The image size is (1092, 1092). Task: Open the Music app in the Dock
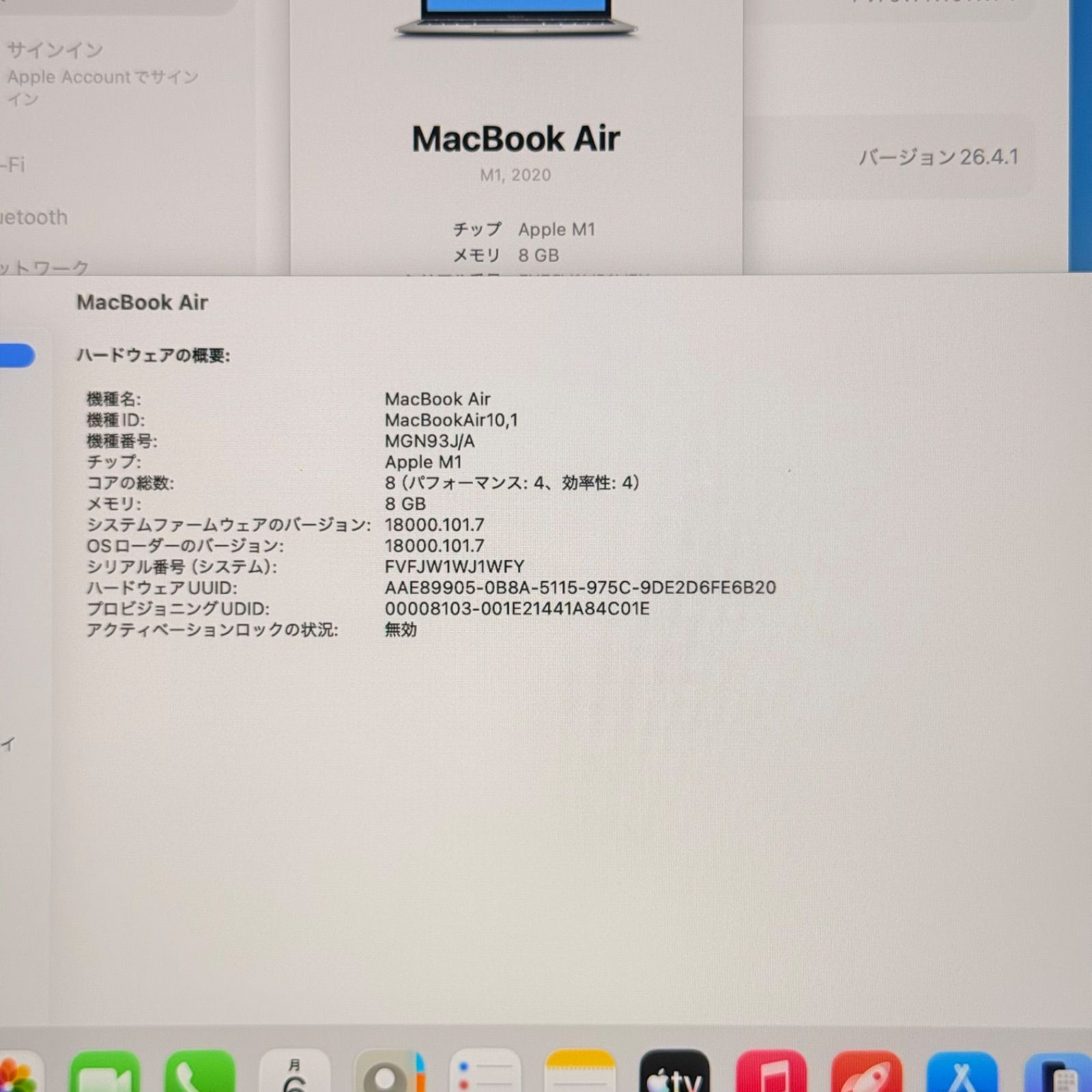pyautogui.click(x=771, y=1072)
